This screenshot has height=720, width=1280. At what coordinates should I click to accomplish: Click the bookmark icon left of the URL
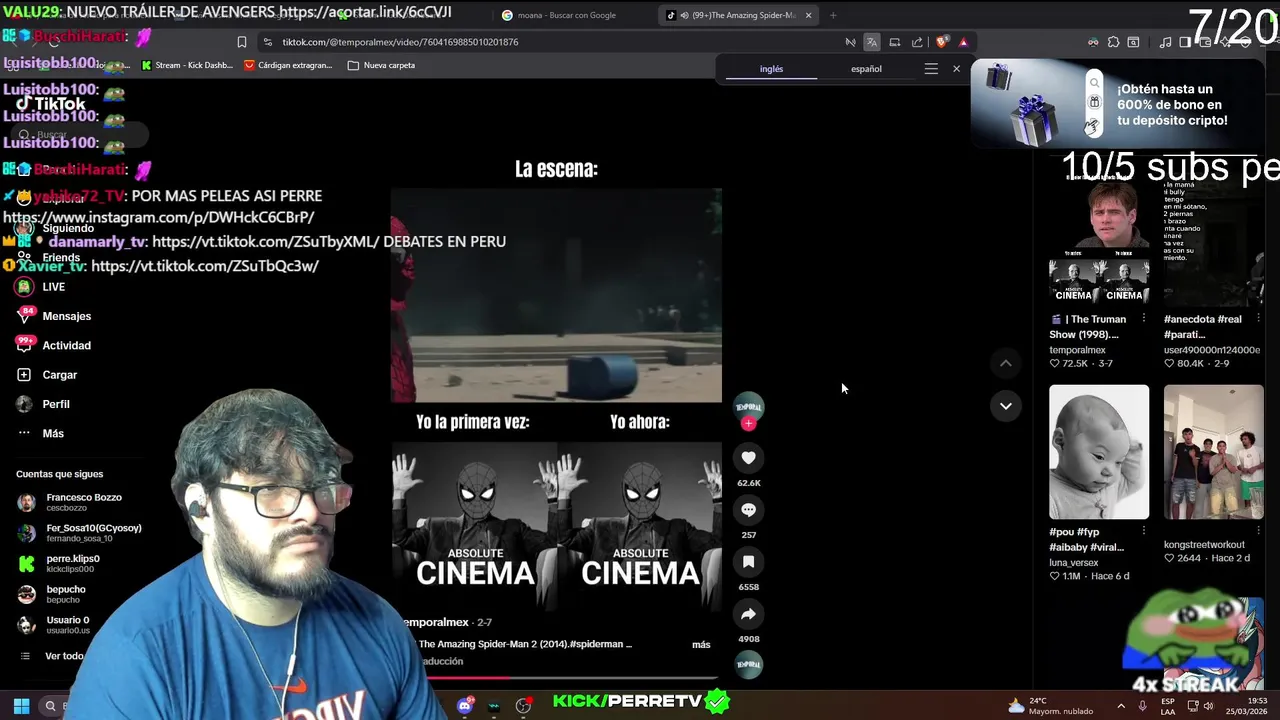point(242,42)
